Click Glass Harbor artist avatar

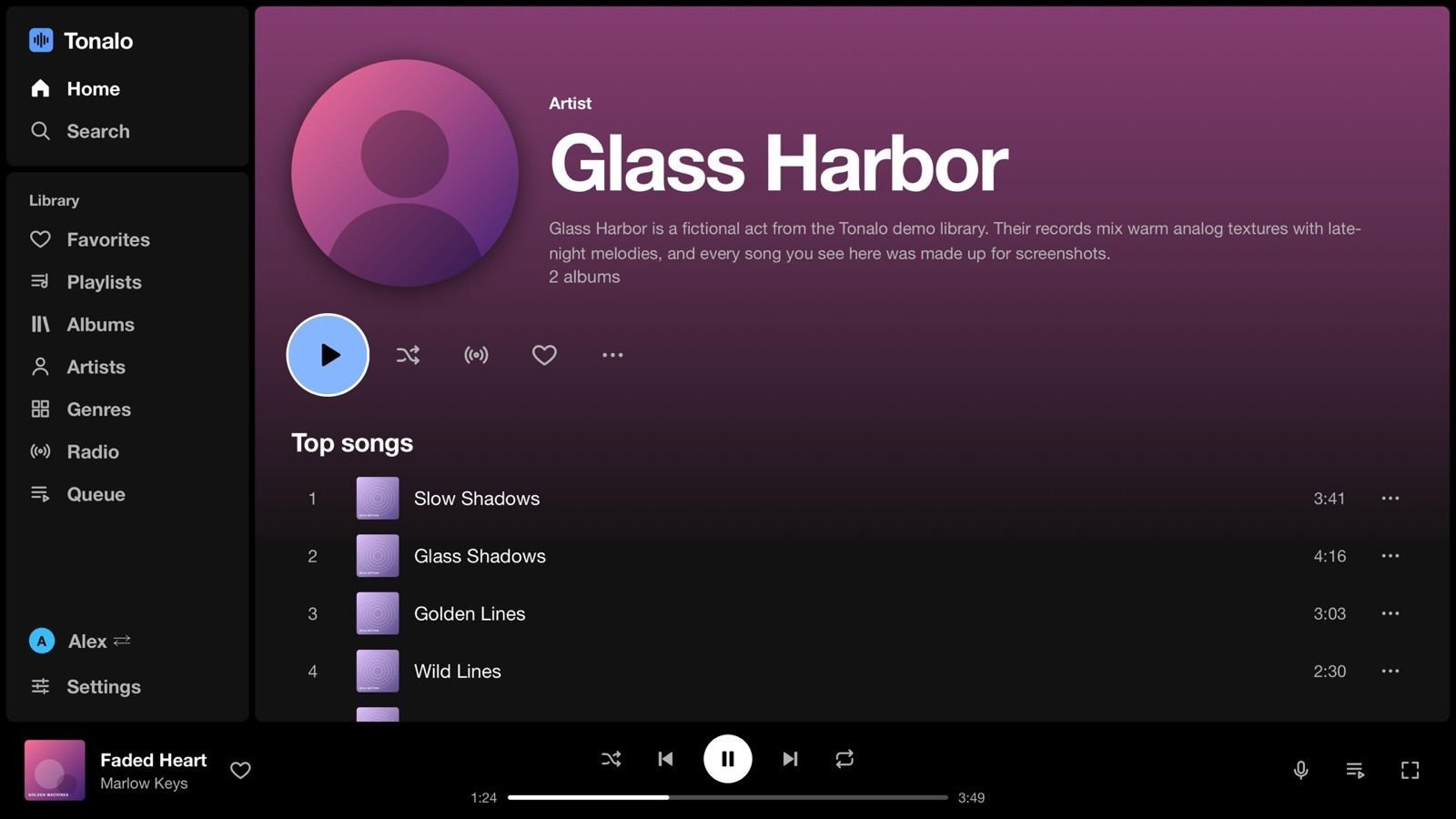click(405, 173)
